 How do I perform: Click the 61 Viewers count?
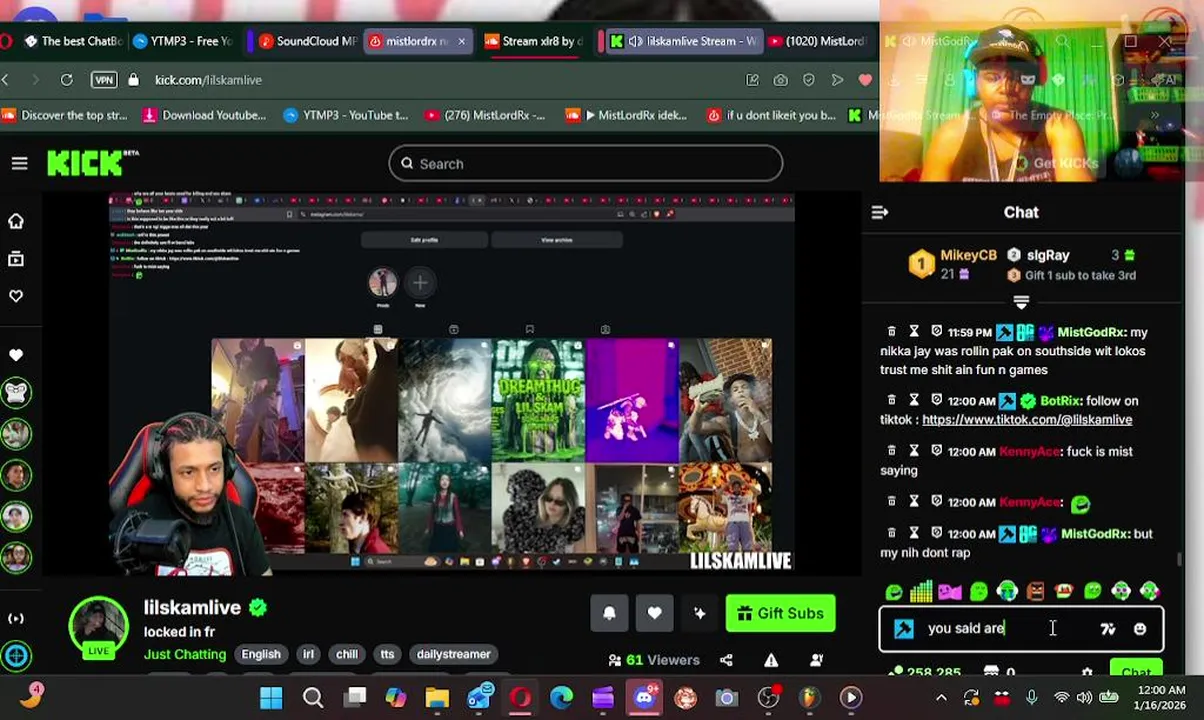click(x=654, y=660)
